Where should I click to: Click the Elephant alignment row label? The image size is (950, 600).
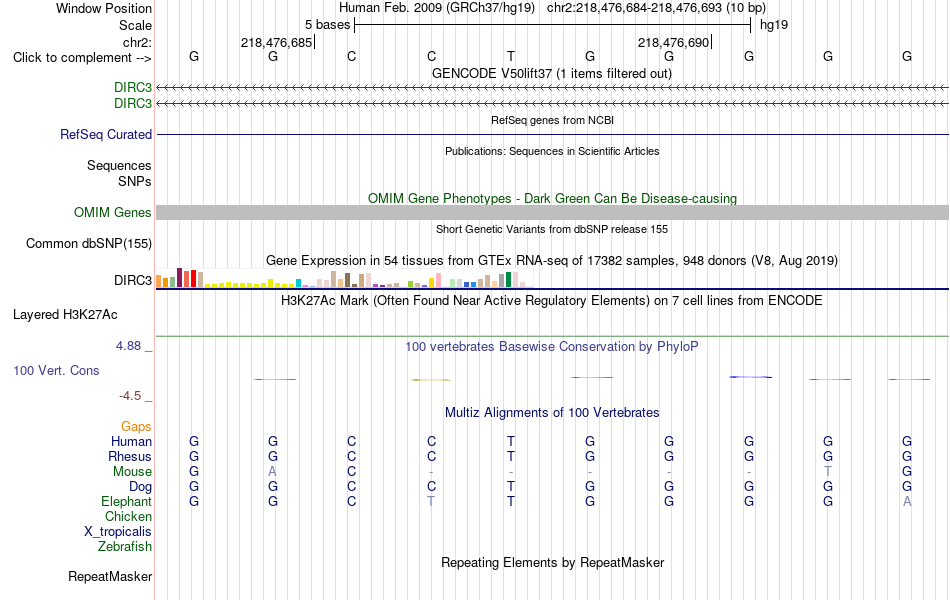(x=126, y=501)
